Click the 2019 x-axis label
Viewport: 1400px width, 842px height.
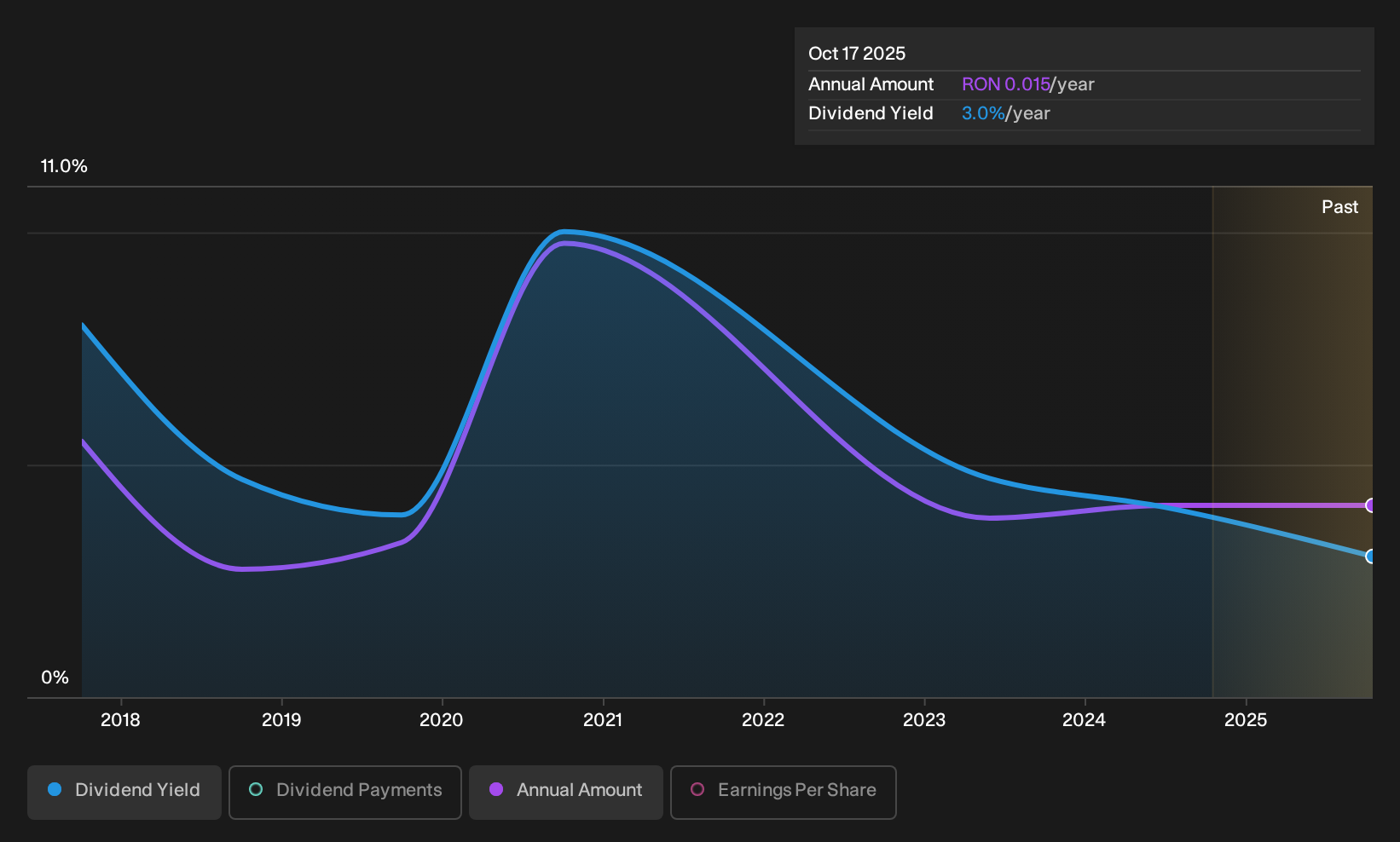(281, 720)
